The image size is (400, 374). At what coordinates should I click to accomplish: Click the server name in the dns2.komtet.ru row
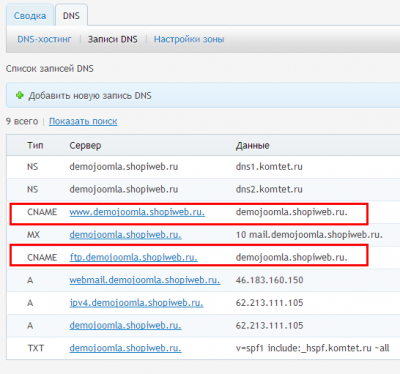pyautogui.click(x=124, y=189)
